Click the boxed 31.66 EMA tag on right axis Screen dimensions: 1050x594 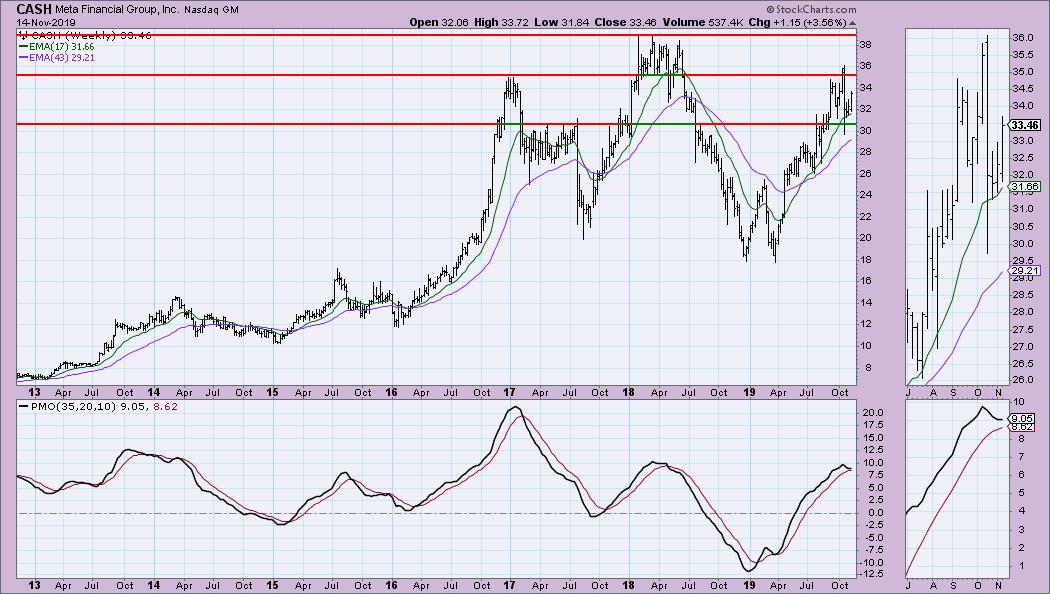click(x=1025, y=187)
